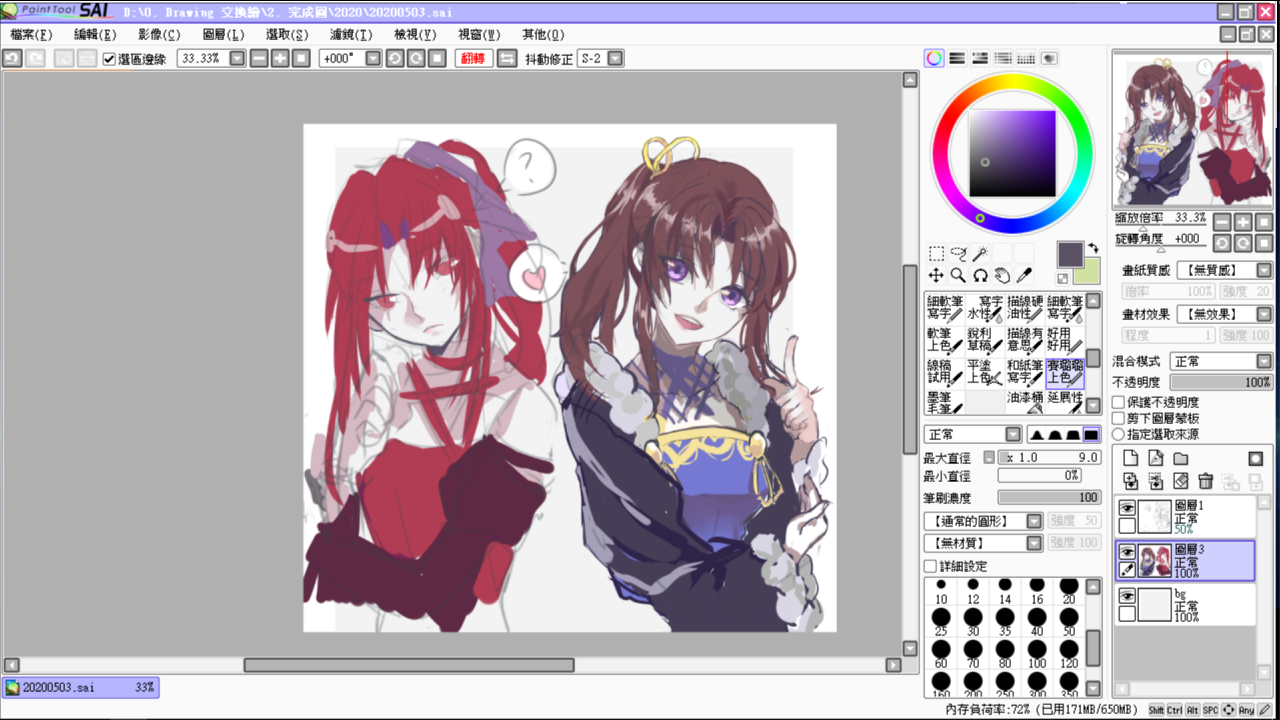The width and height of the screenshot is (1280, 720).
Task: Enable 剪下圖層蒙板 checkbox
Action: [1119, 418]
